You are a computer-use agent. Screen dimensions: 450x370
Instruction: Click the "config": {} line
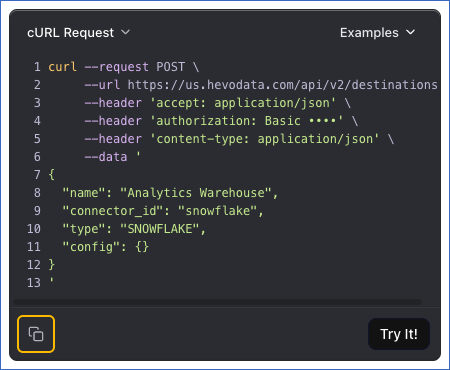pyautogui.click(x=106, y=247)
